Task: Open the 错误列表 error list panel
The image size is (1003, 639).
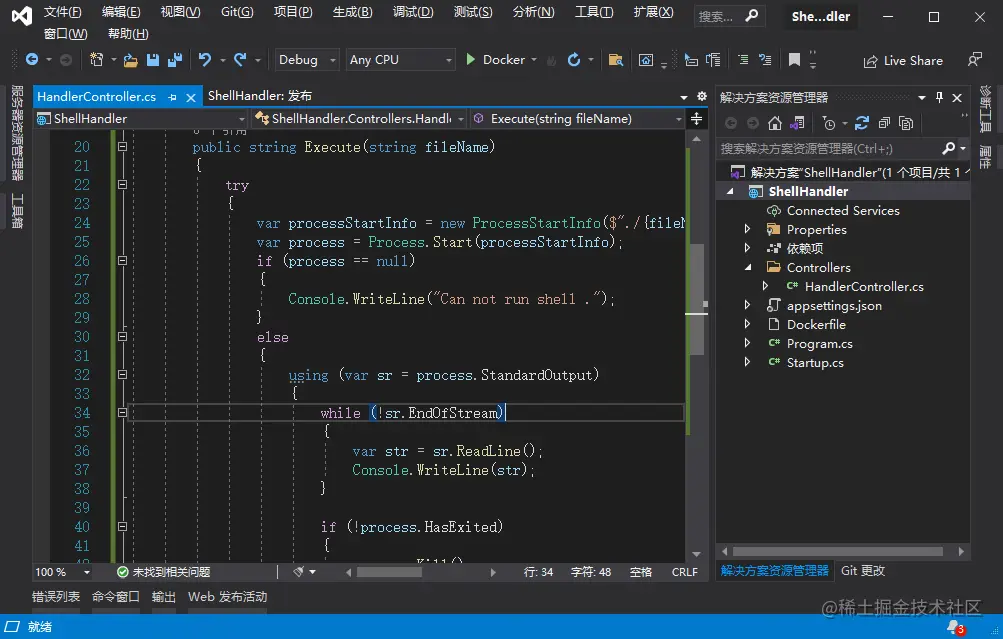Action: point(56,597)
